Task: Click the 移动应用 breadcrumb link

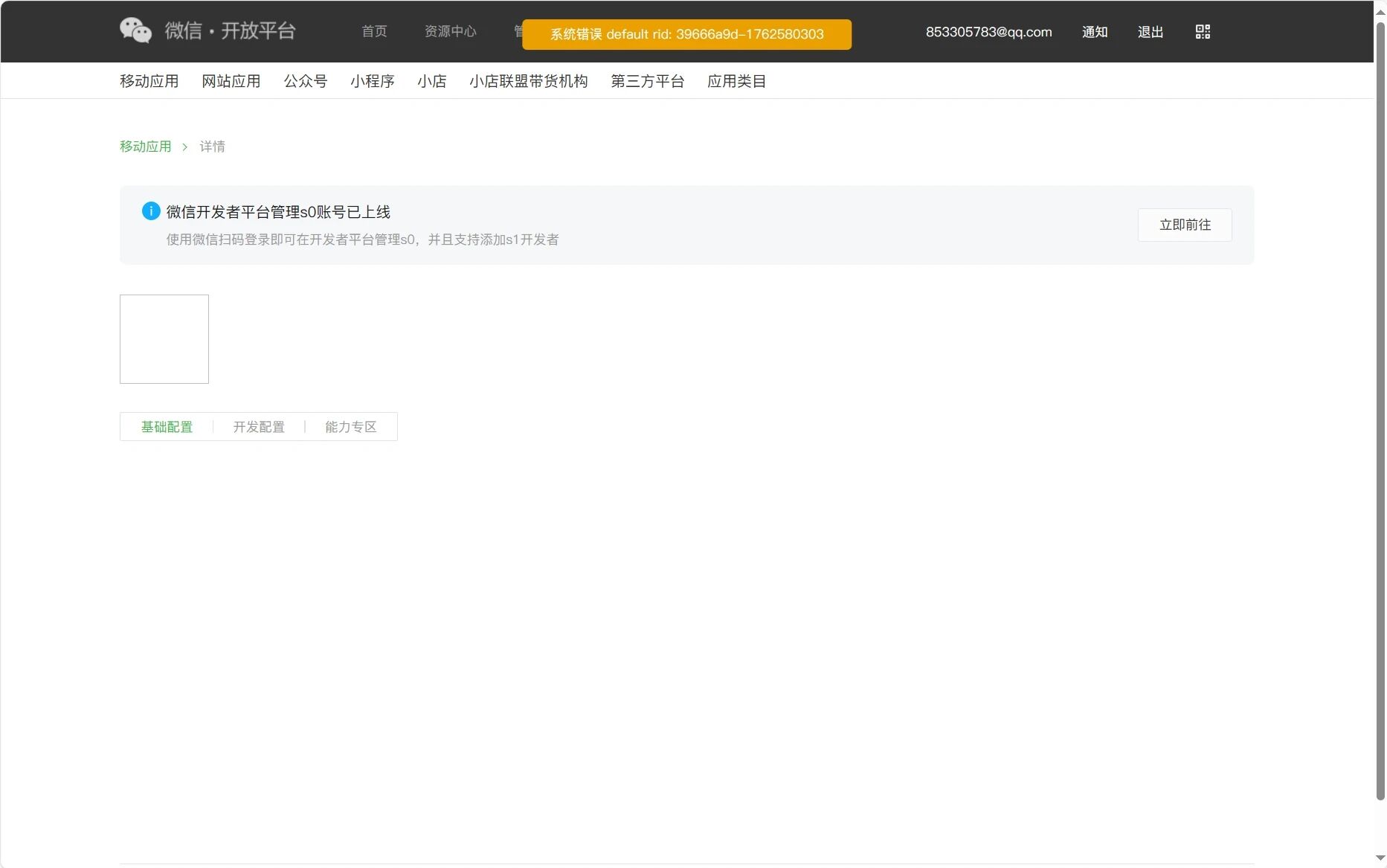Action: (146, 147)
